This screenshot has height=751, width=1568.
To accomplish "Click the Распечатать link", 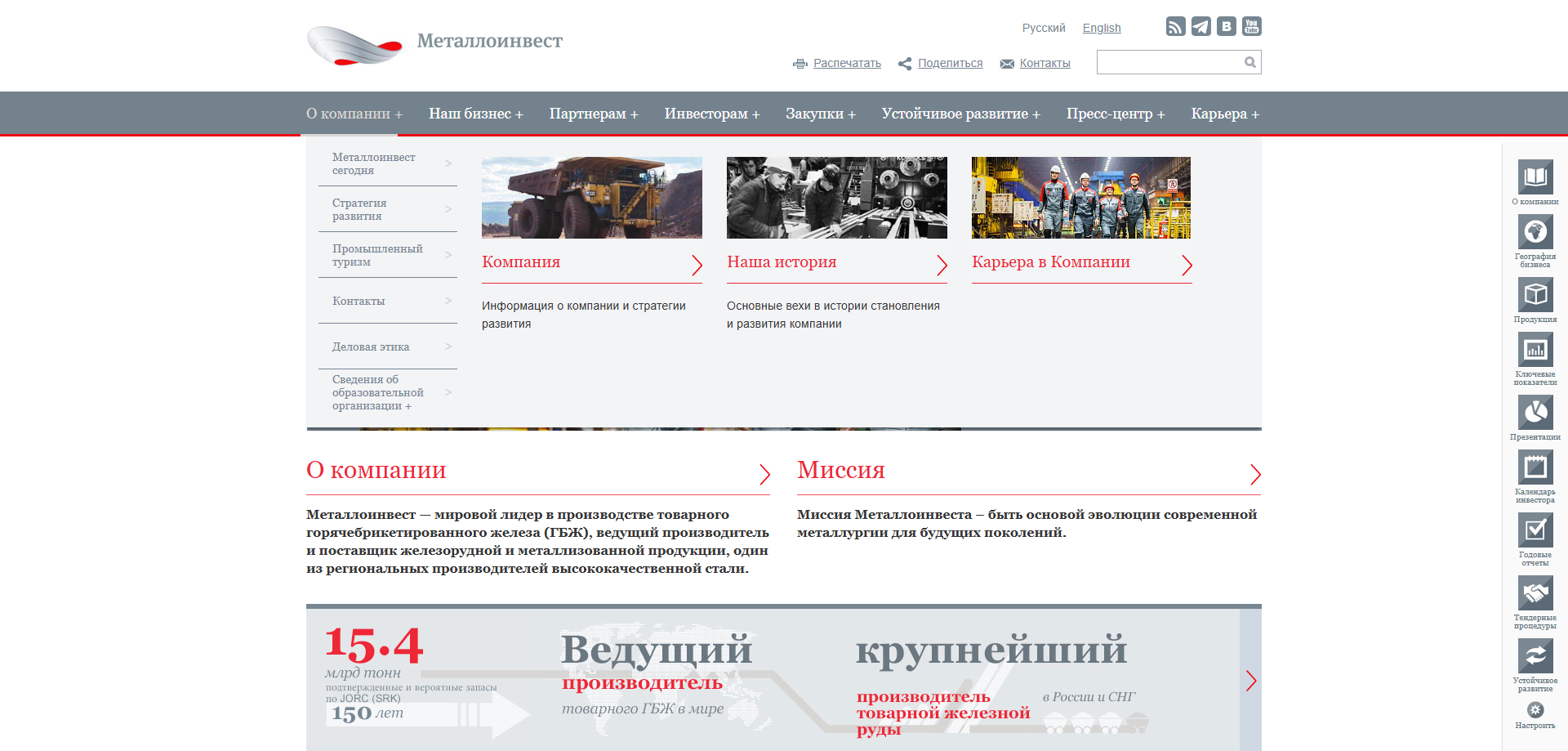I will (847, 63).
